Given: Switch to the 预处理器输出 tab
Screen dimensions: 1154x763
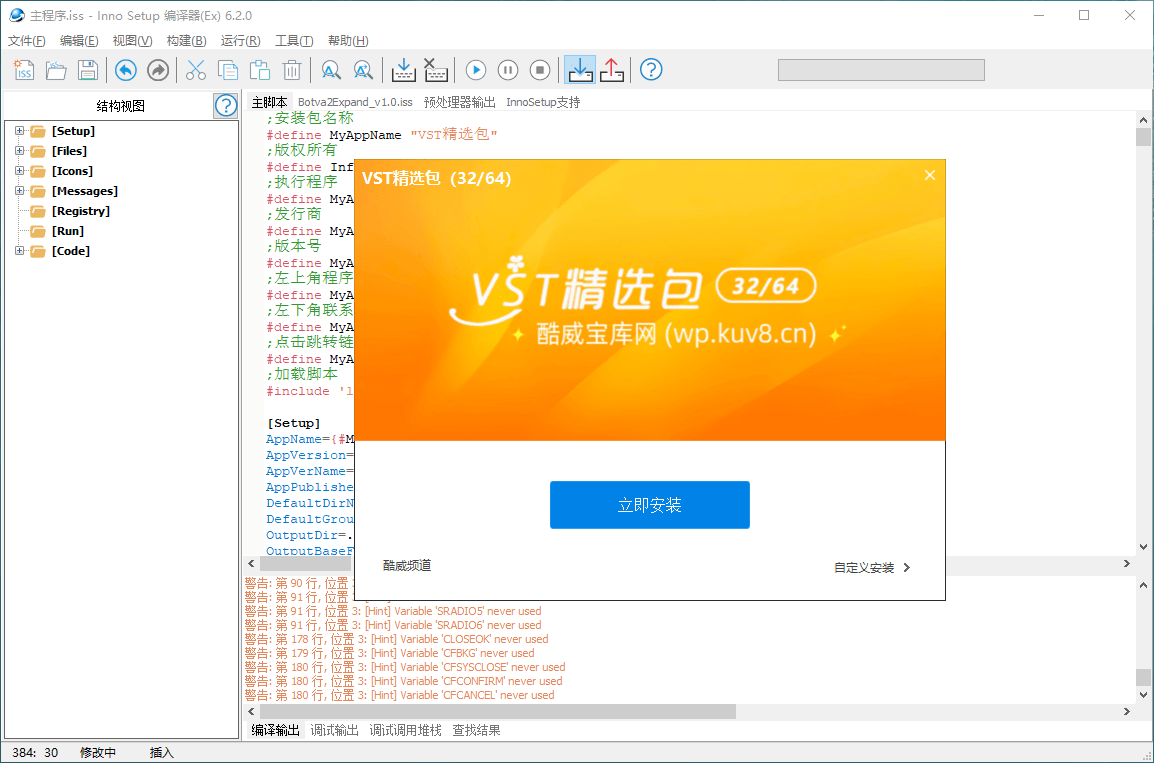Looking at the screenshot, I should [x=459, y=102].
